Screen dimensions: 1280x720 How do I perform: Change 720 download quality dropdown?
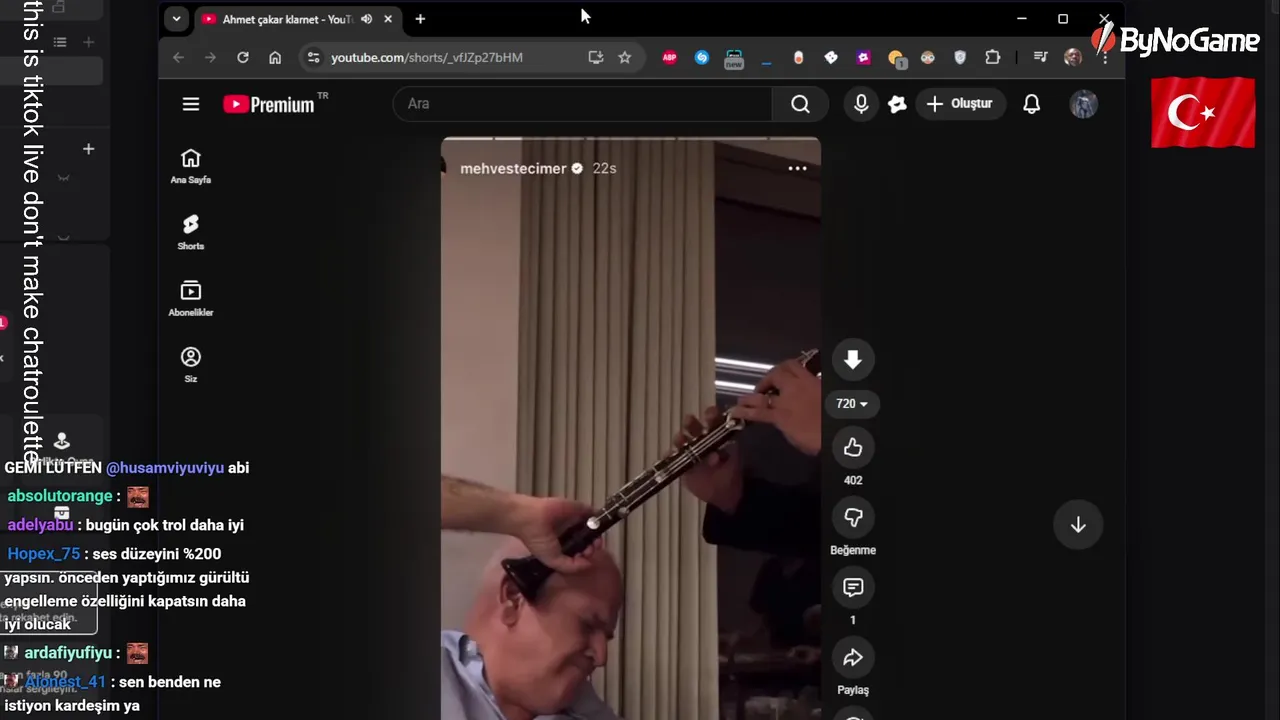(852, 404)
